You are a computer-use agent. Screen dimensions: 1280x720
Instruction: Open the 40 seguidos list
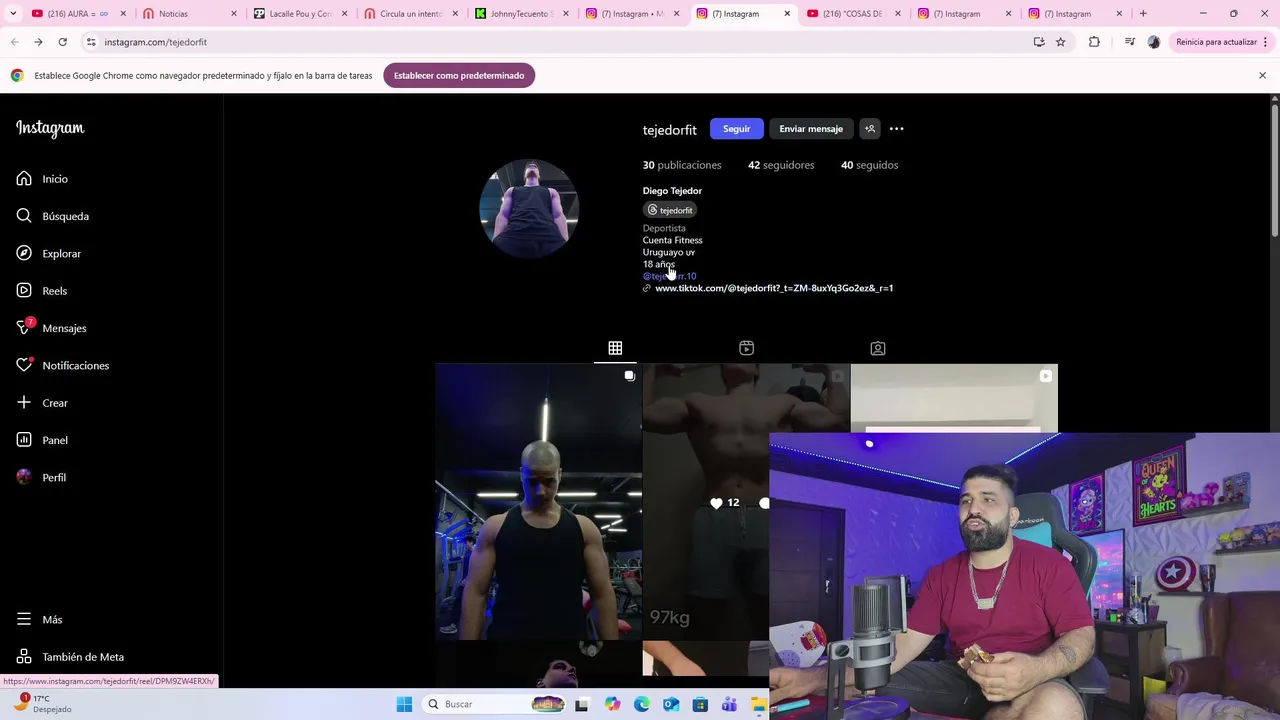click(x=869, y=165)
